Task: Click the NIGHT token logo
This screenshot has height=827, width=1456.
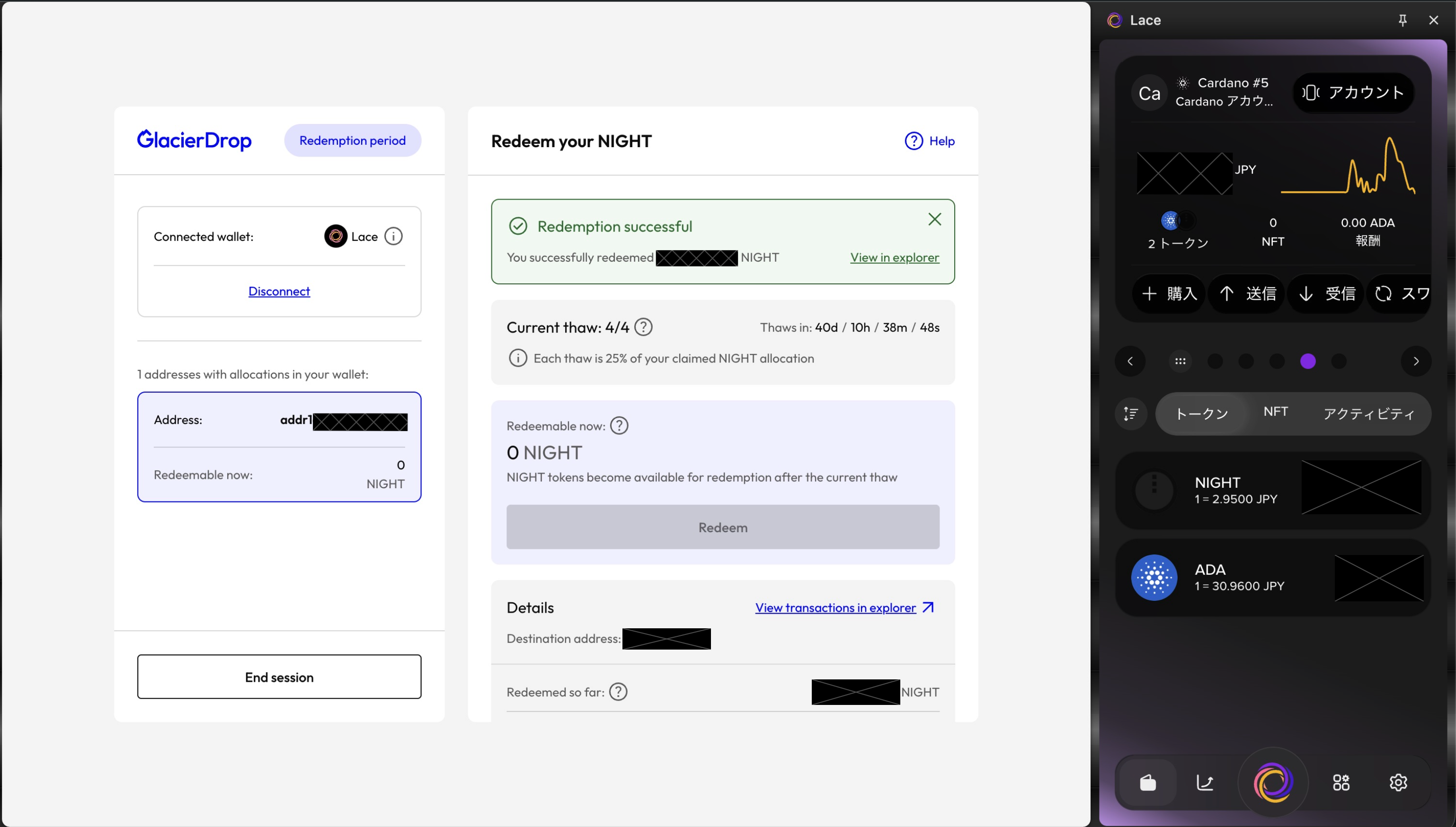Action: click(1154, 490)
